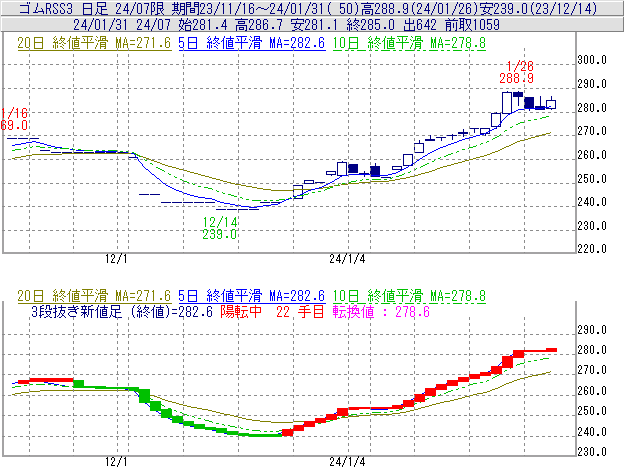
Task: Click the lower 5日 終値平滑 MA=282.6 legend
Action: coord(252,296)
